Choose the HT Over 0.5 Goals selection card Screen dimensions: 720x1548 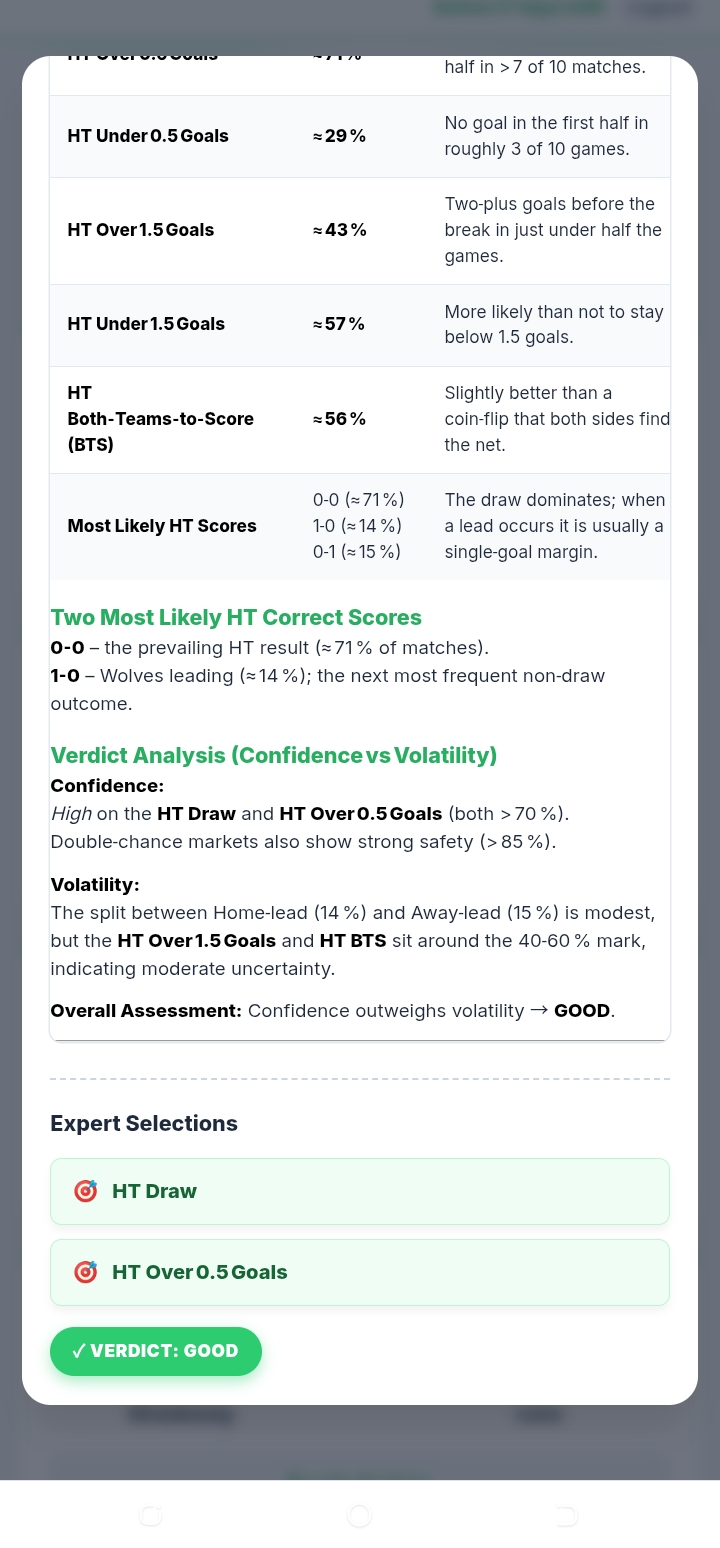pos(360,1272)
